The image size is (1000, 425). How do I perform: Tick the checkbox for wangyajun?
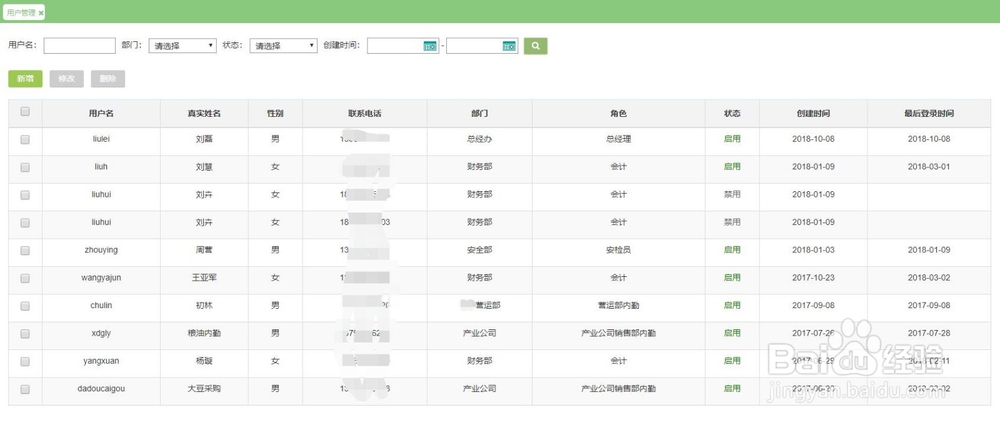26,278
